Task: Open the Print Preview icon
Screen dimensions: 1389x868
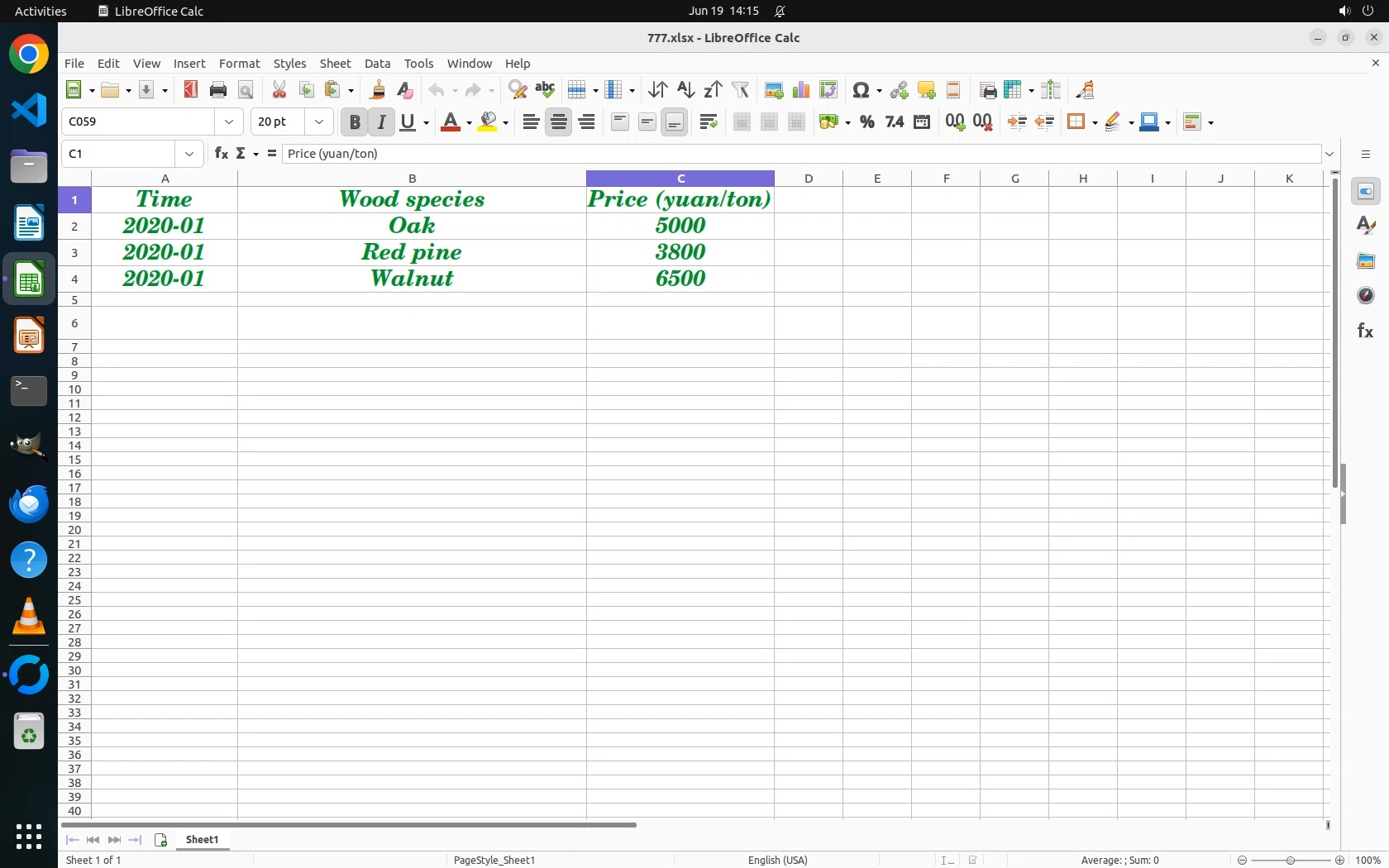Action: [246, 90]
